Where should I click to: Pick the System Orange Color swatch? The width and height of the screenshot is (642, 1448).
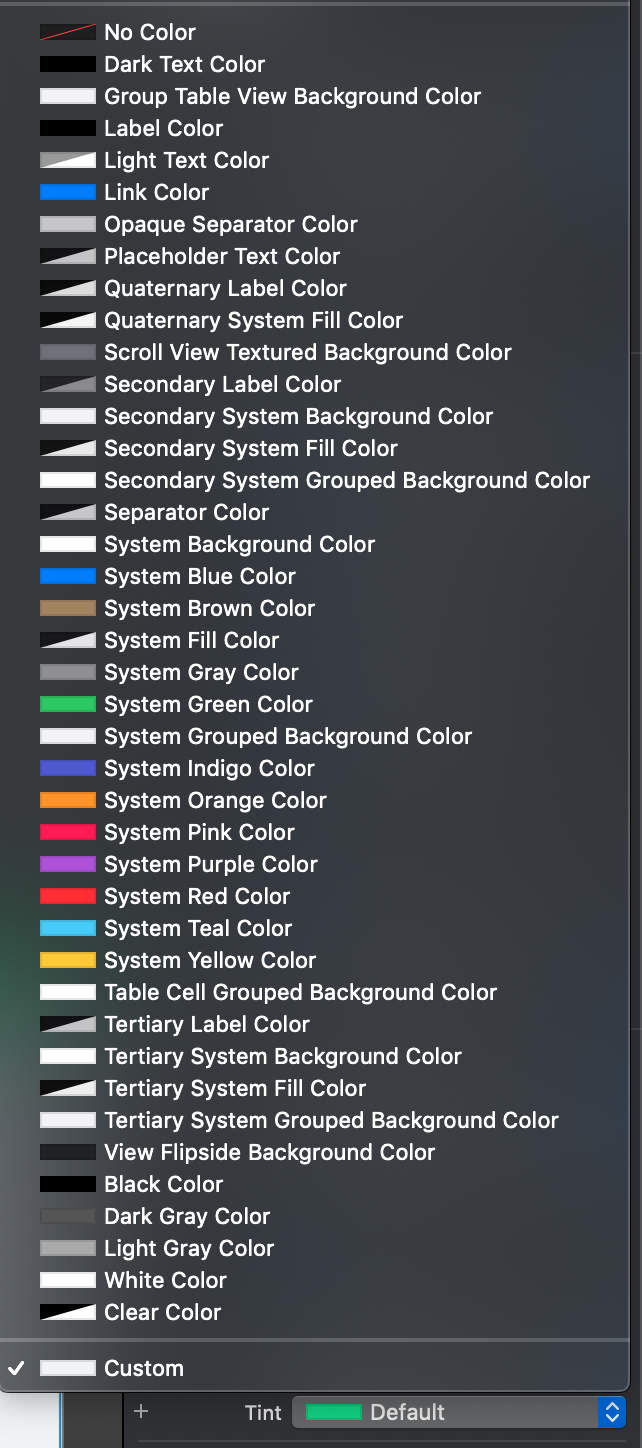coord(68,800)
